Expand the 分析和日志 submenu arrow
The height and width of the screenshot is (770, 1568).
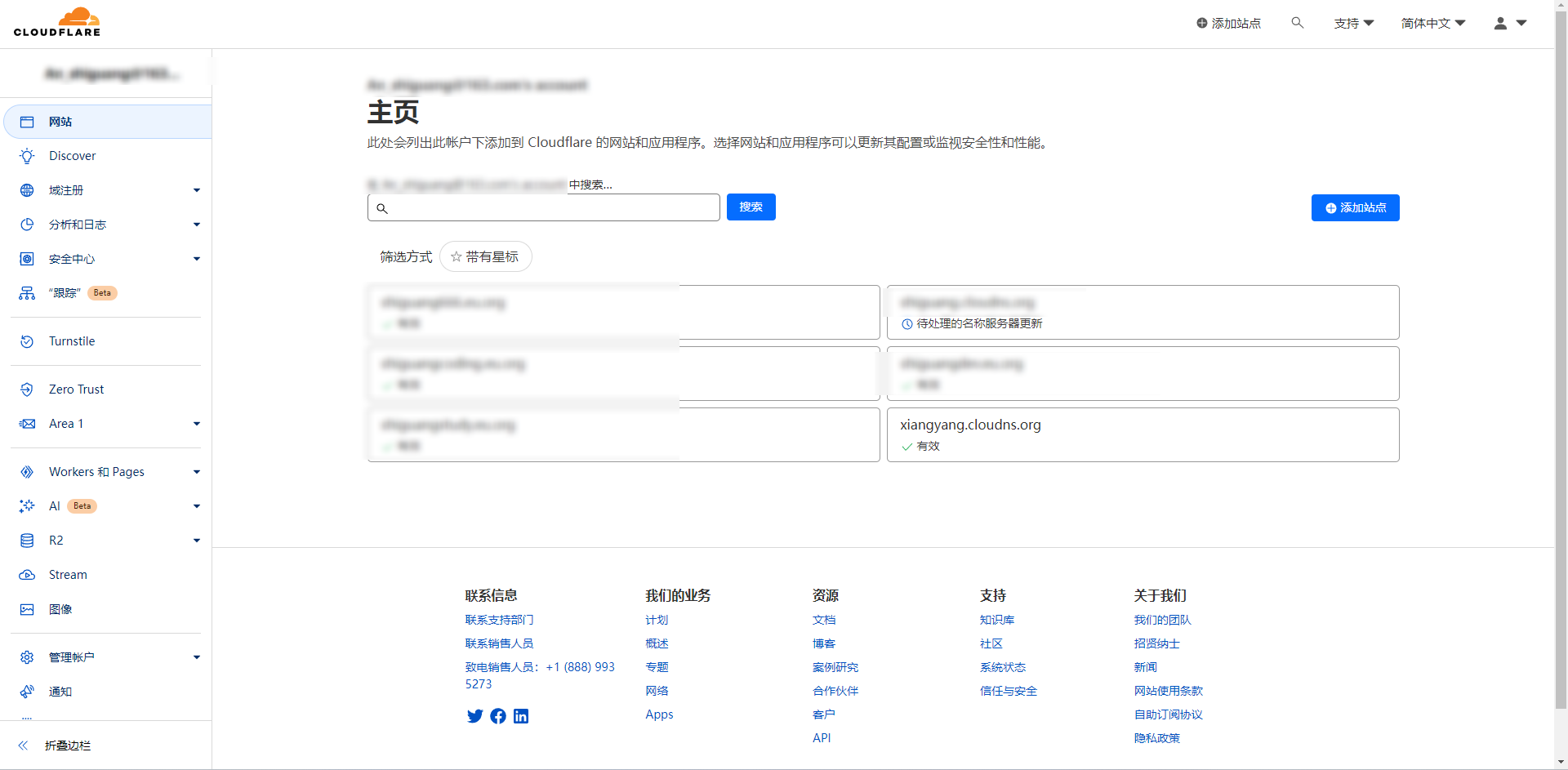click(197, 225)
